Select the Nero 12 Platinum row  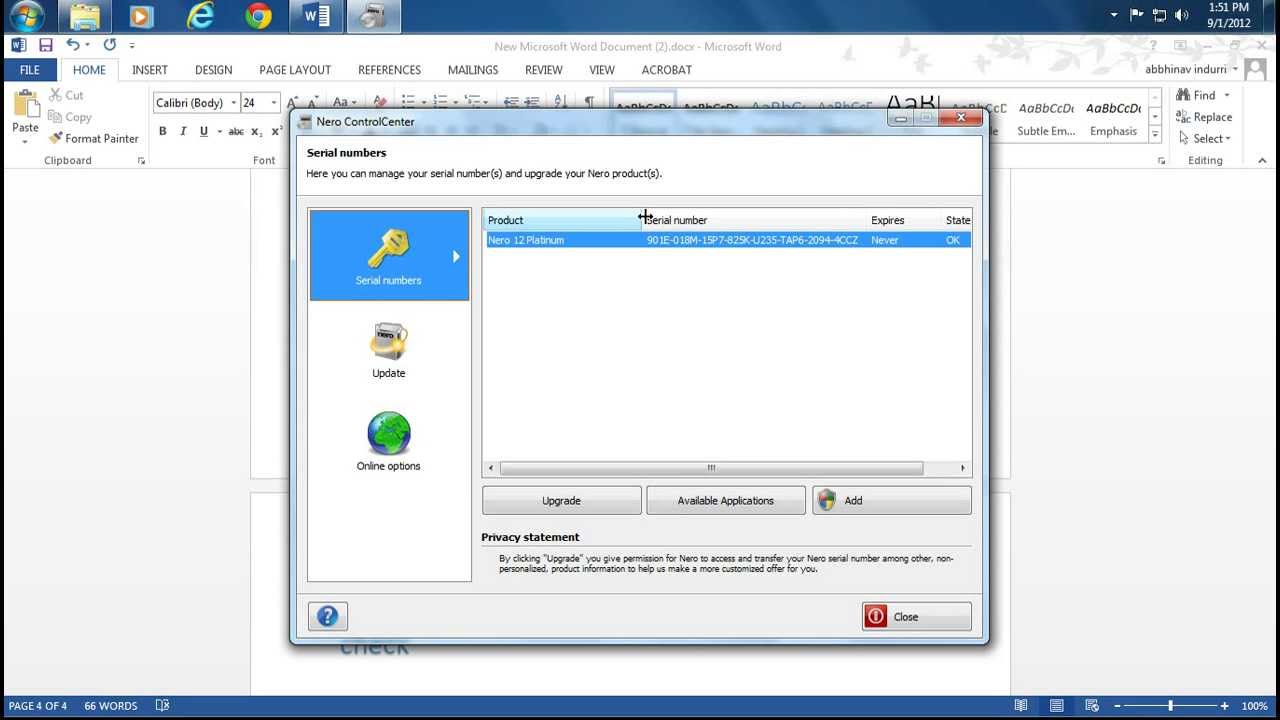(x=727, y=240)
